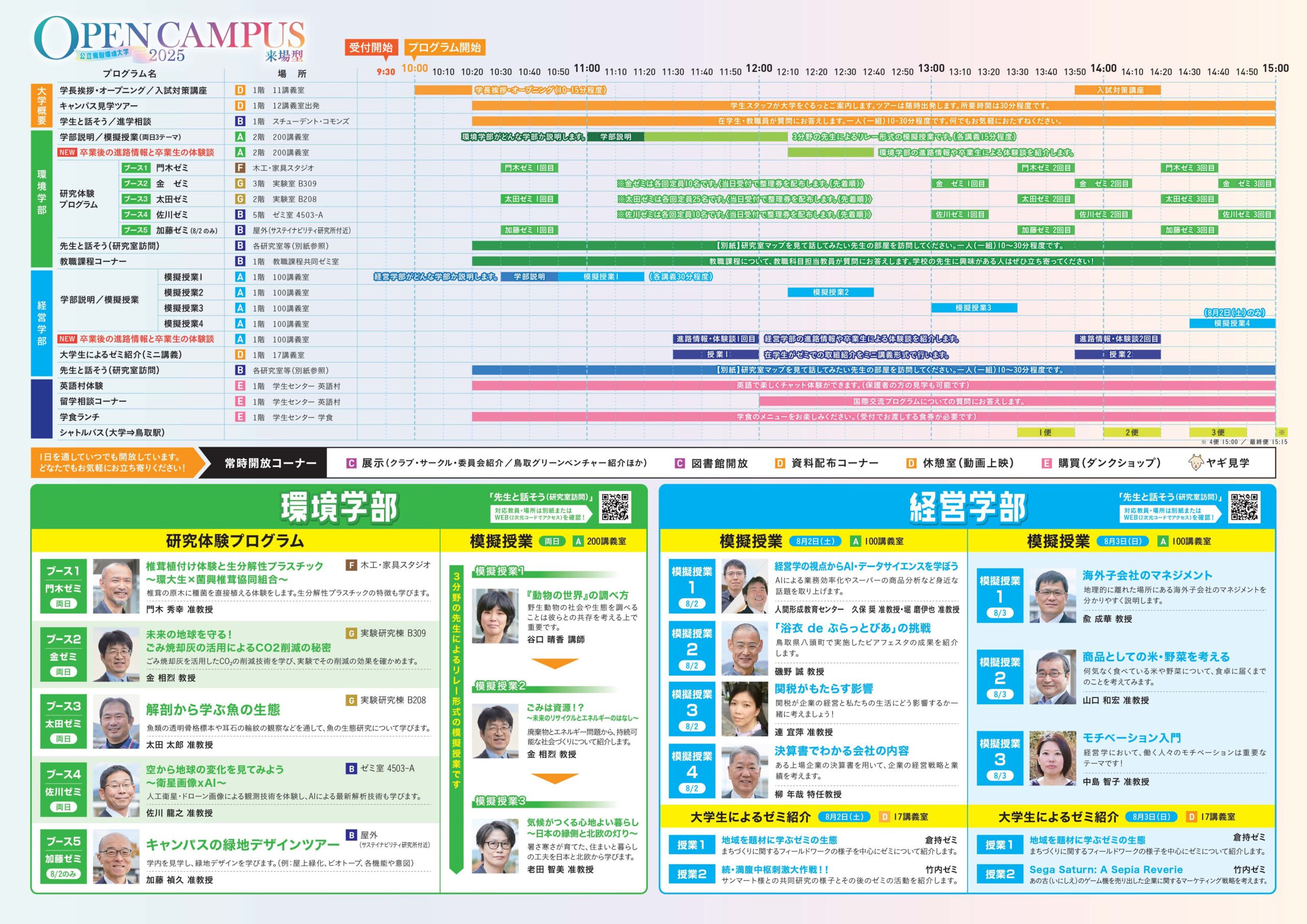This screenshot has height=924, width=1307.
Task: Select the シャトルバス 3便 bar
Action: point(1218,432)
